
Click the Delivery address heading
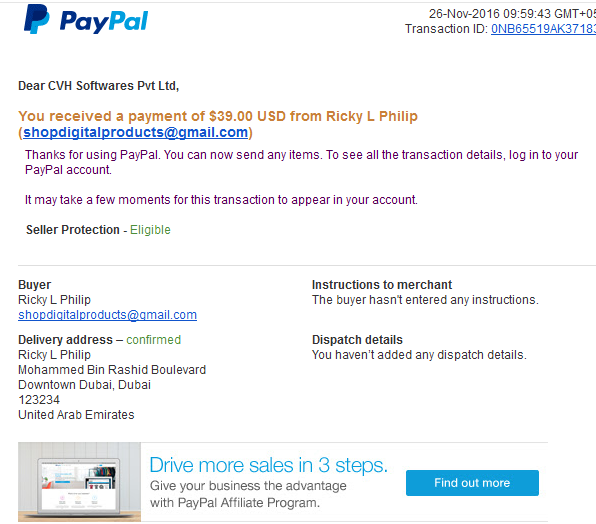point(66,340)
